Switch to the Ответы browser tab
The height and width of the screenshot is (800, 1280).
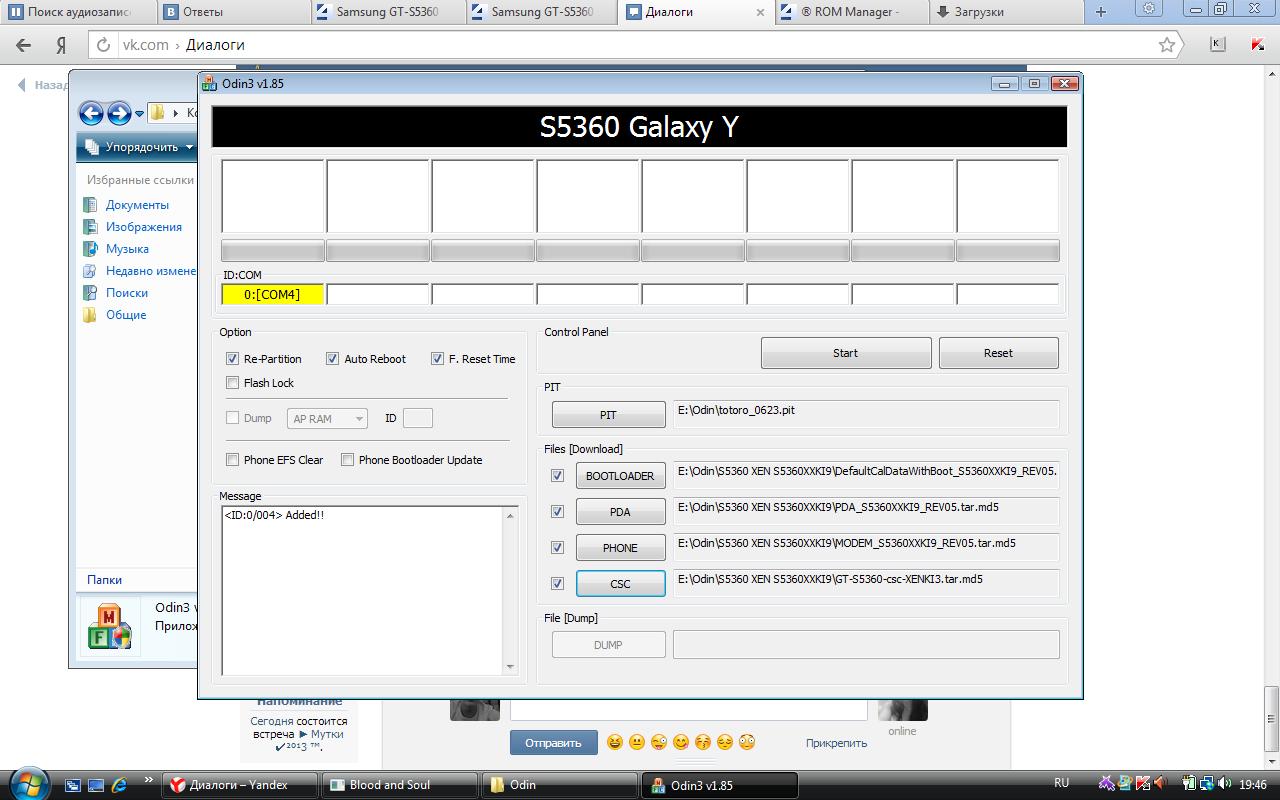(232, 13)
